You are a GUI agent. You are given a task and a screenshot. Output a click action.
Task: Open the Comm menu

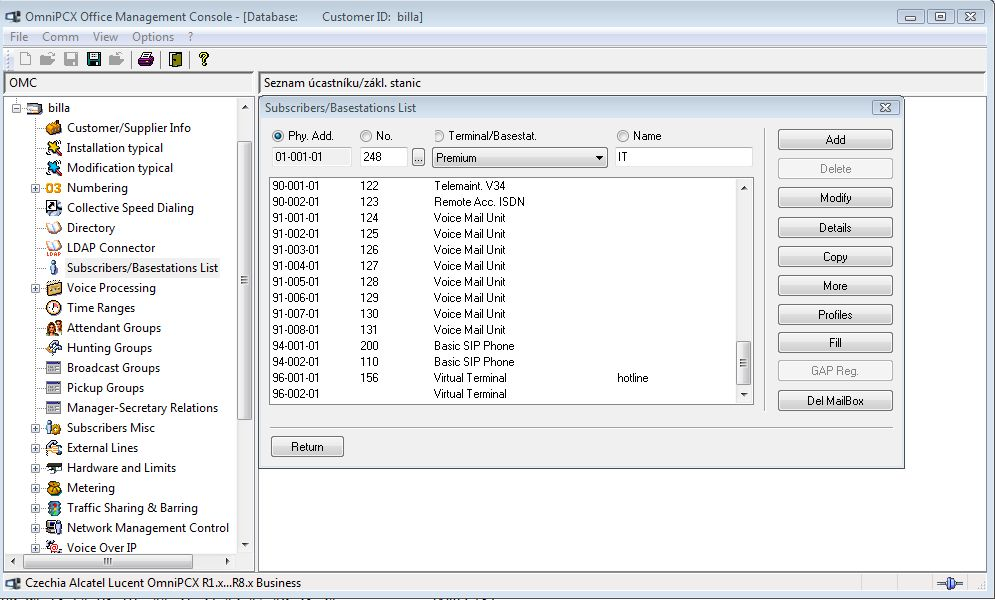click(x=60, y=37)
